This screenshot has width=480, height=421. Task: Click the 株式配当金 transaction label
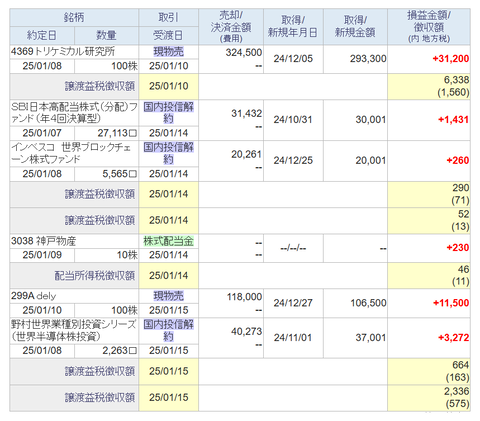[x=168, y=241]
